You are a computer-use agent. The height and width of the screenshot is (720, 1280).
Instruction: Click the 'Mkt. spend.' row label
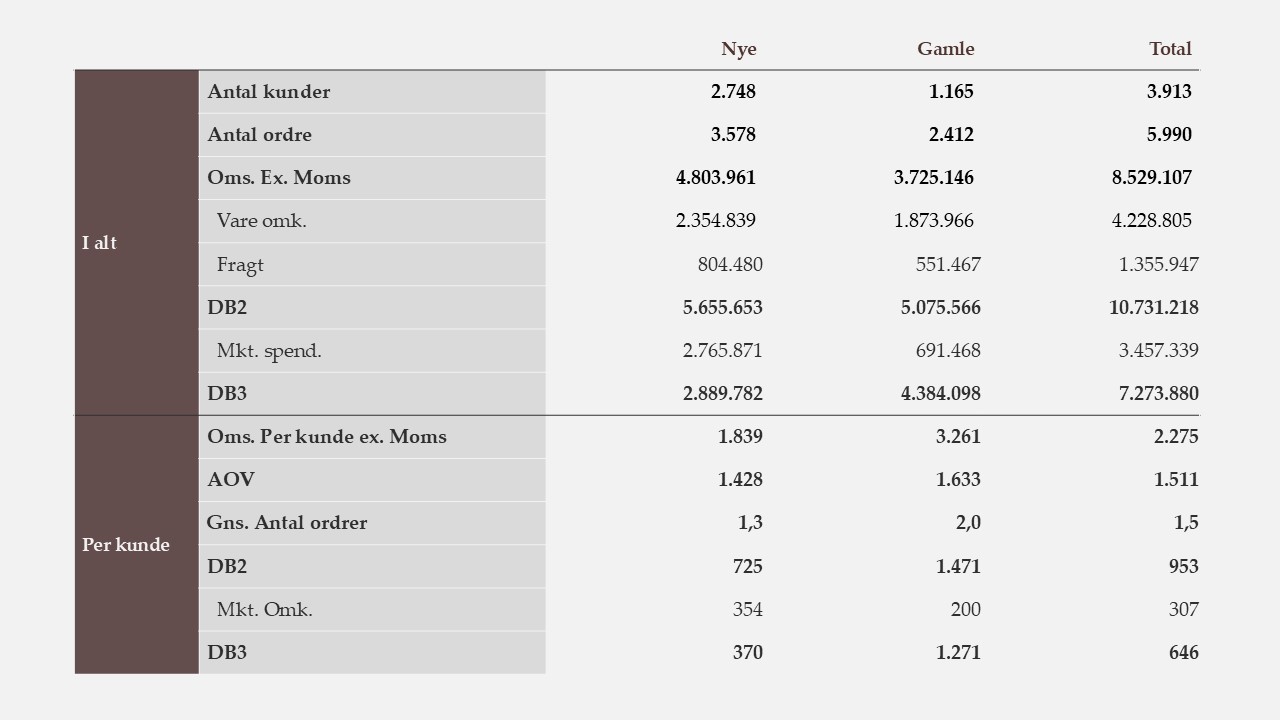tap(269, 351)
